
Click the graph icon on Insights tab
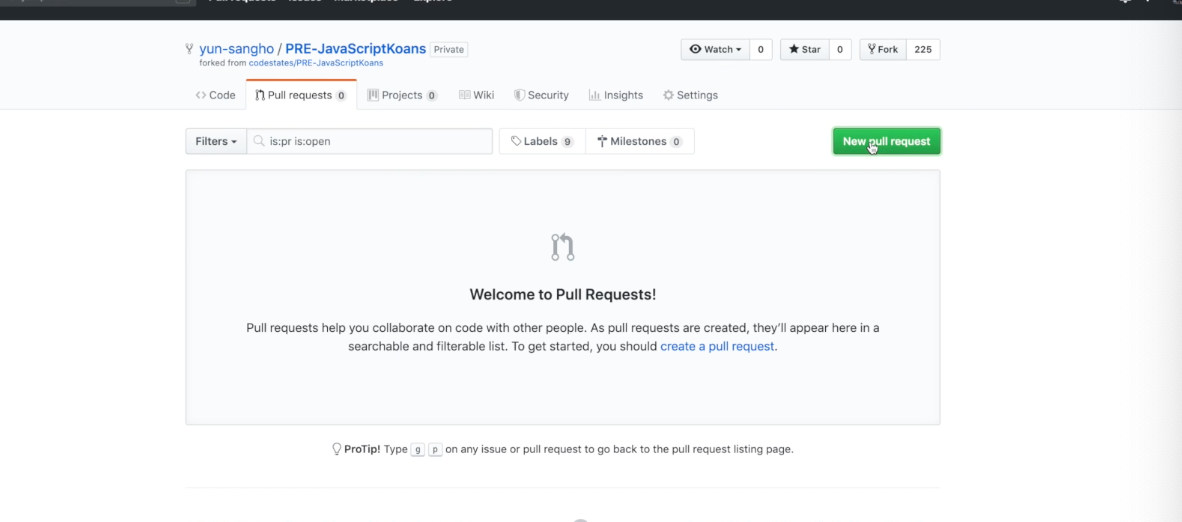(594, 95)
